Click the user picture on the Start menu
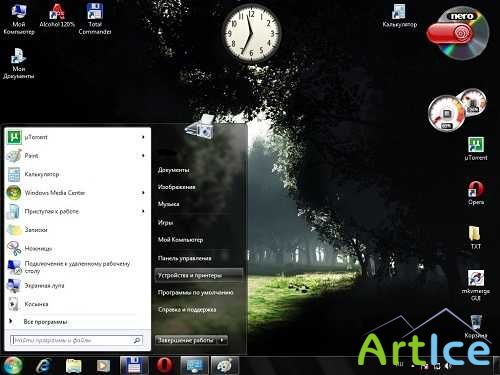 (201, 127)
